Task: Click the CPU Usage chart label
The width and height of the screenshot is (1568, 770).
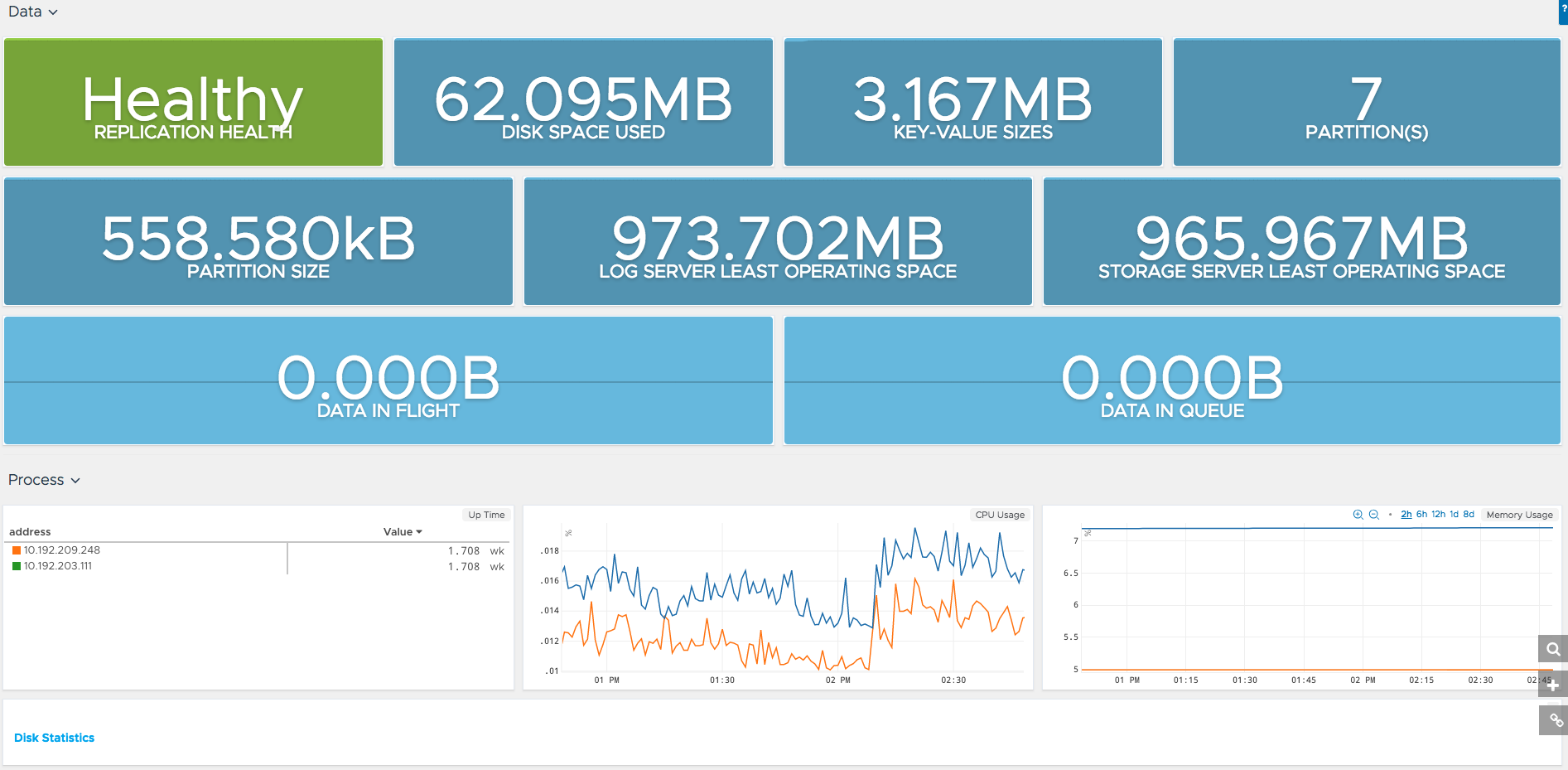Action: (x=1000, y=515)
